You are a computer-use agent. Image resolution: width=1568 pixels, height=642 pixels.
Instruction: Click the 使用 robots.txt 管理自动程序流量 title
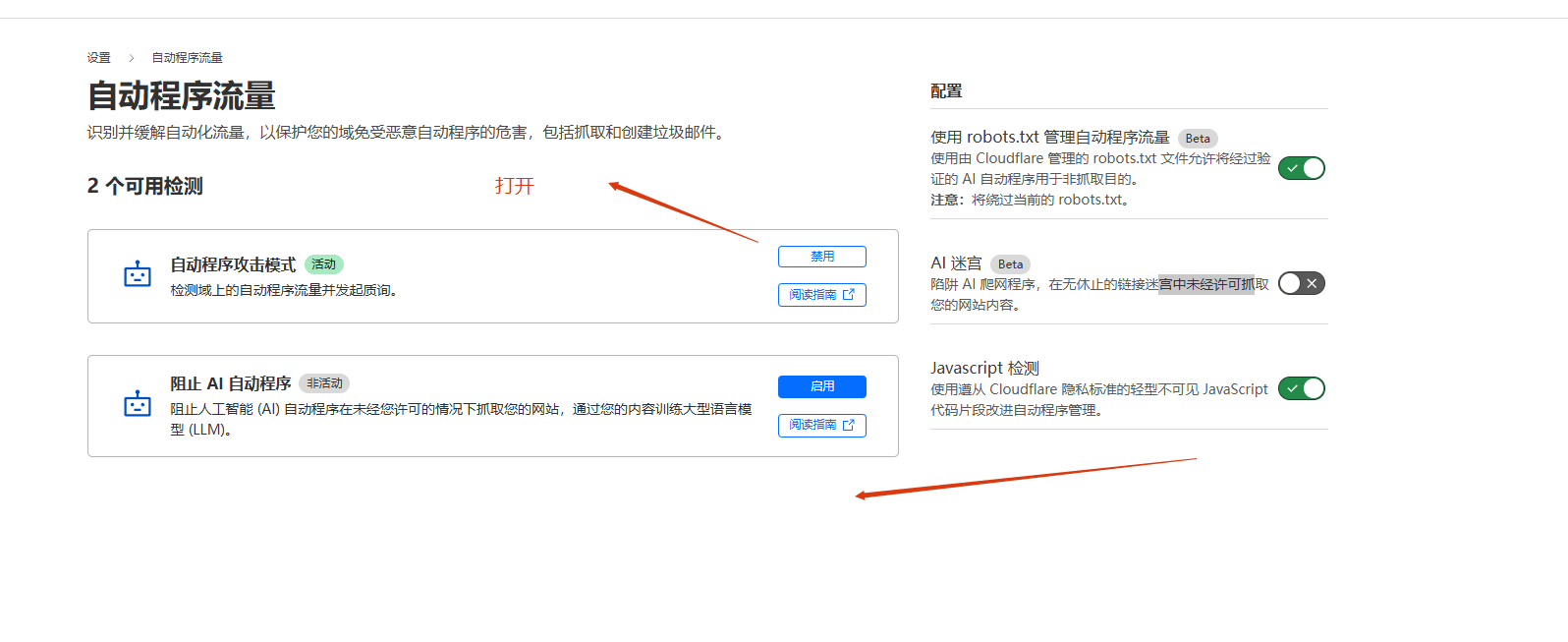(x=1050, y=138)
